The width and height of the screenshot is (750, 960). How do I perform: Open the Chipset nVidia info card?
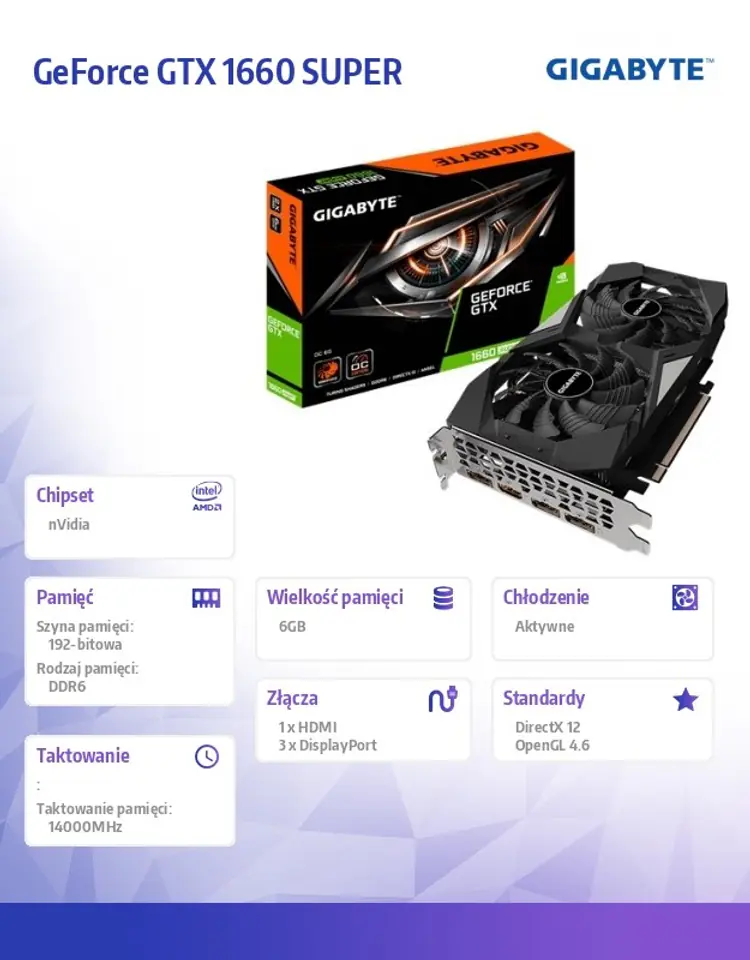coord(129,517)
